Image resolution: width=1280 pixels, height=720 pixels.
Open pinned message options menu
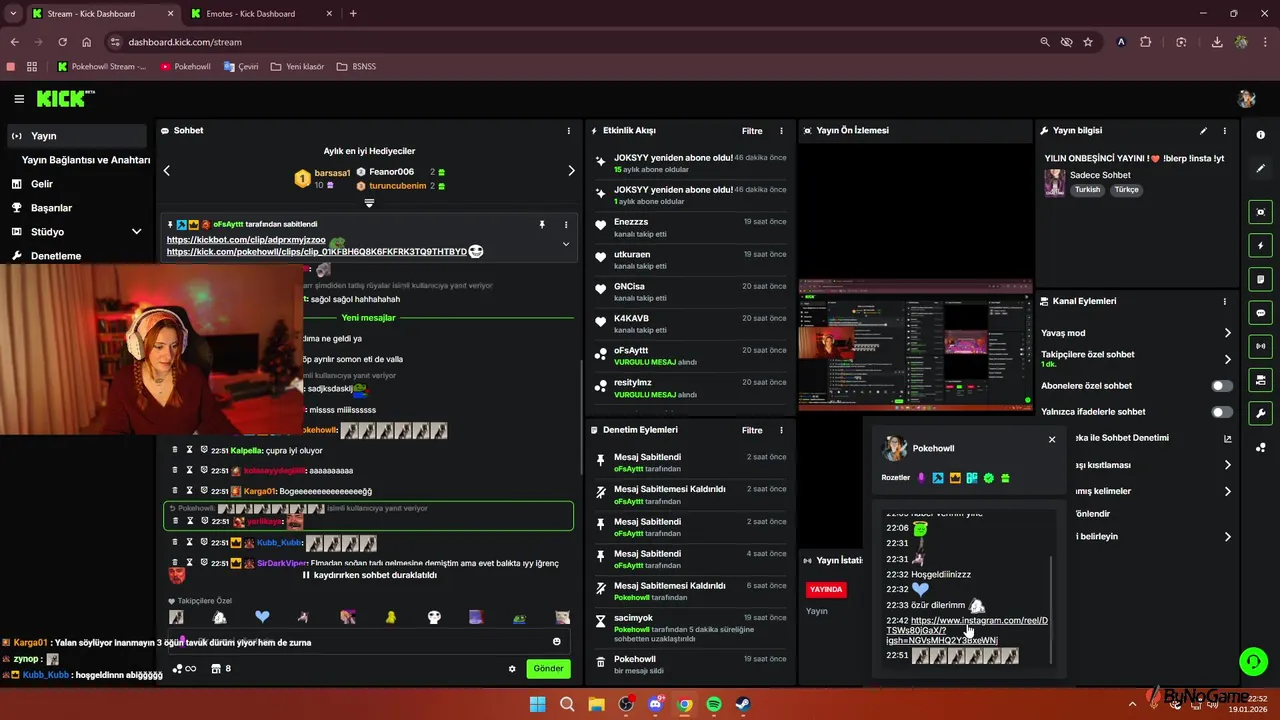pyautogui.click(x=566, y=225)
